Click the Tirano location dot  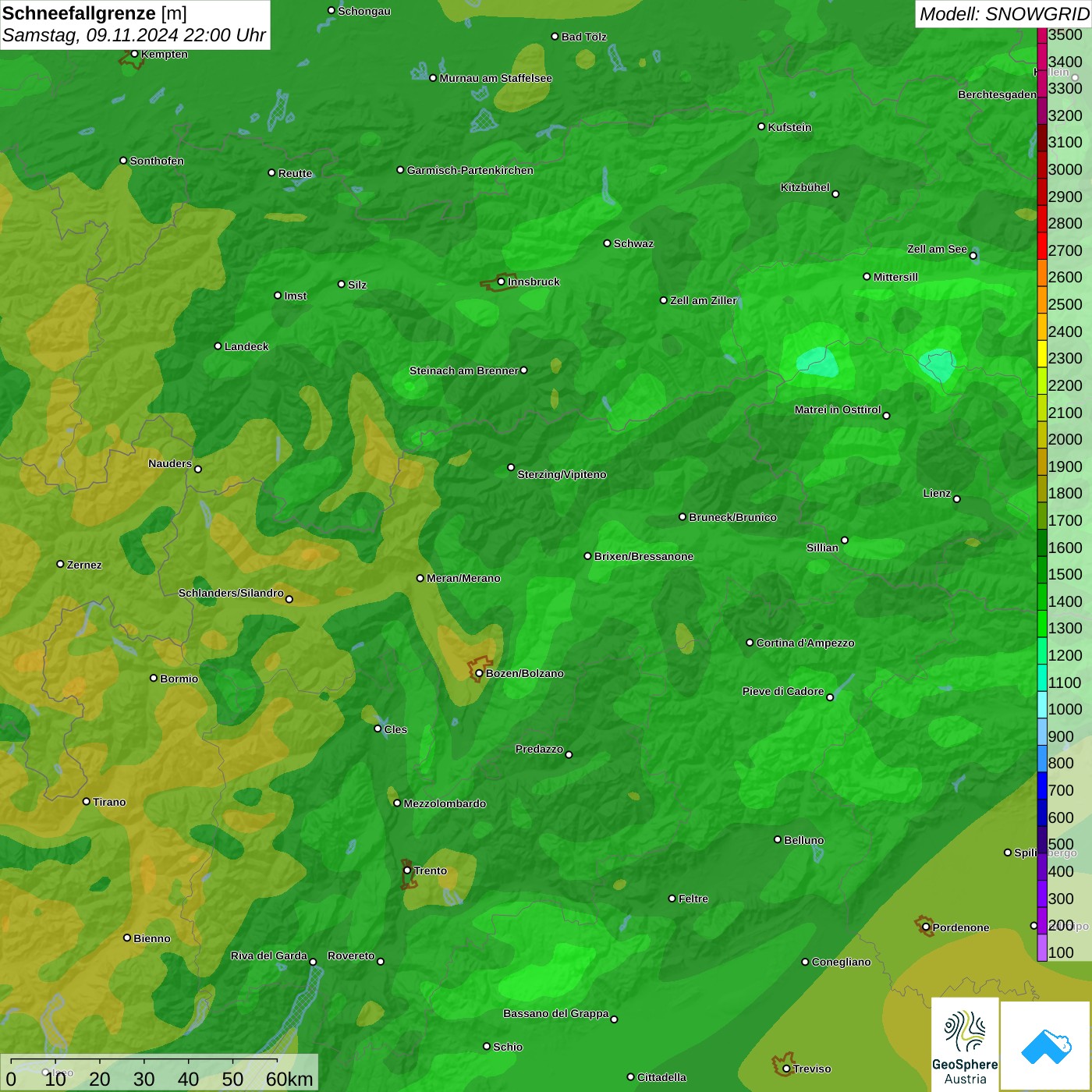pos(87,801)
